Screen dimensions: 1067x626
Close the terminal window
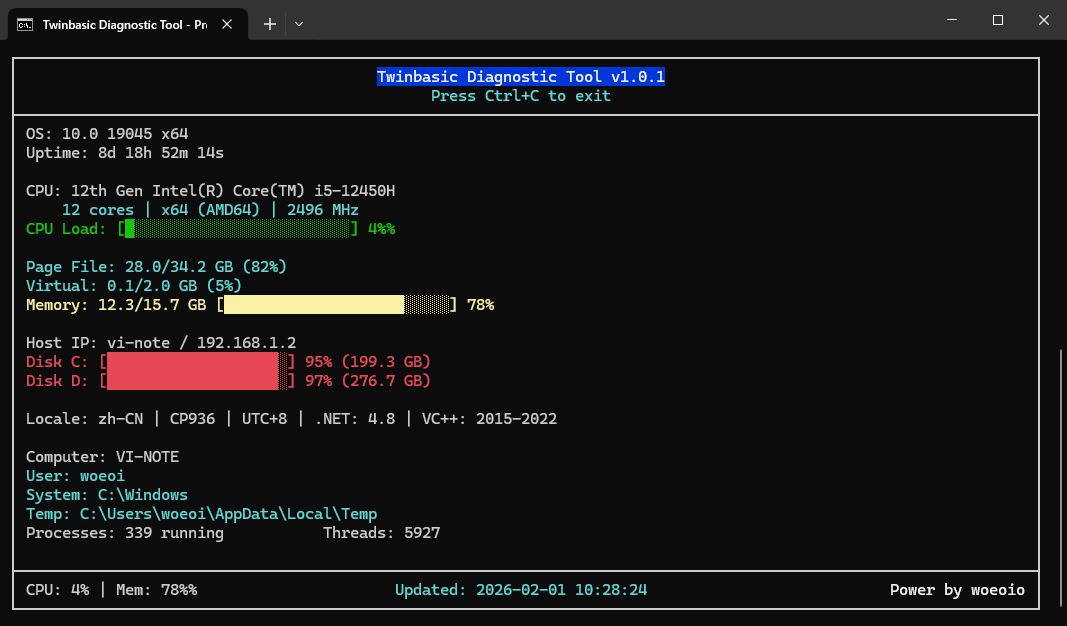point(1043,20)
